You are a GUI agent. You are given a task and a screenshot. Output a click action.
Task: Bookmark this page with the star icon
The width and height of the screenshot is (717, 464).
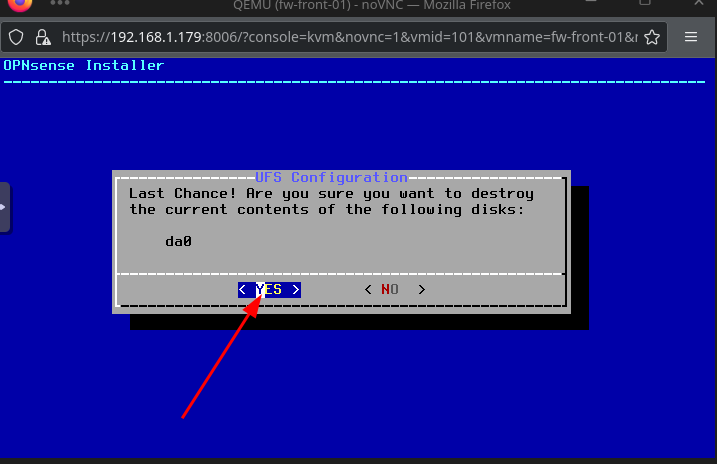tap(652, 37)
